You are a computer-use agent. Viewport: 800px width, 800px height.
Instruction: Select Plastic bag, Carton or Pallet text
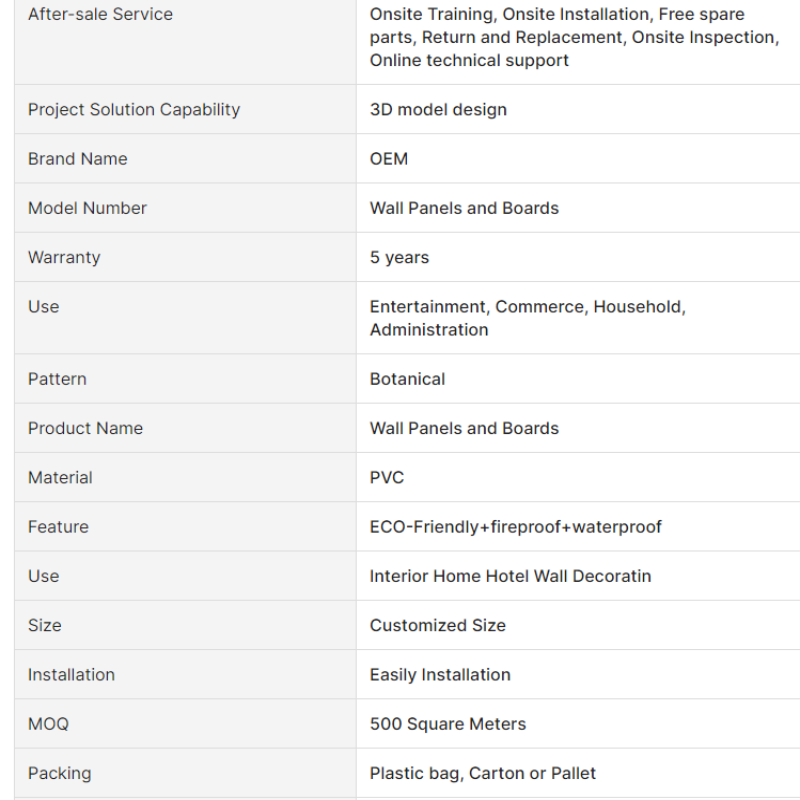tap(483, 773)
